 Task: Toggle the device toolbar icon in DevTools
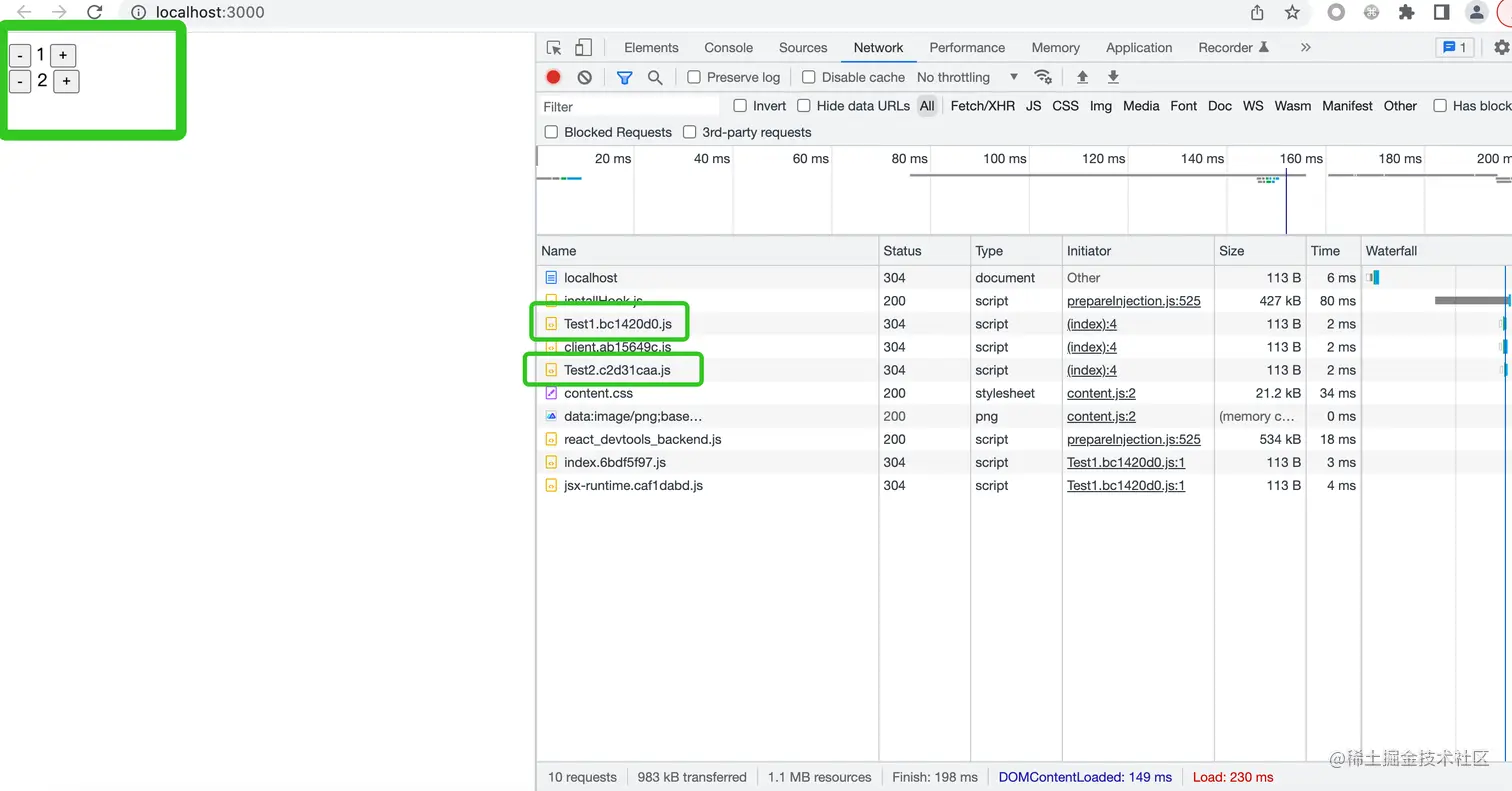pos(583,48)
